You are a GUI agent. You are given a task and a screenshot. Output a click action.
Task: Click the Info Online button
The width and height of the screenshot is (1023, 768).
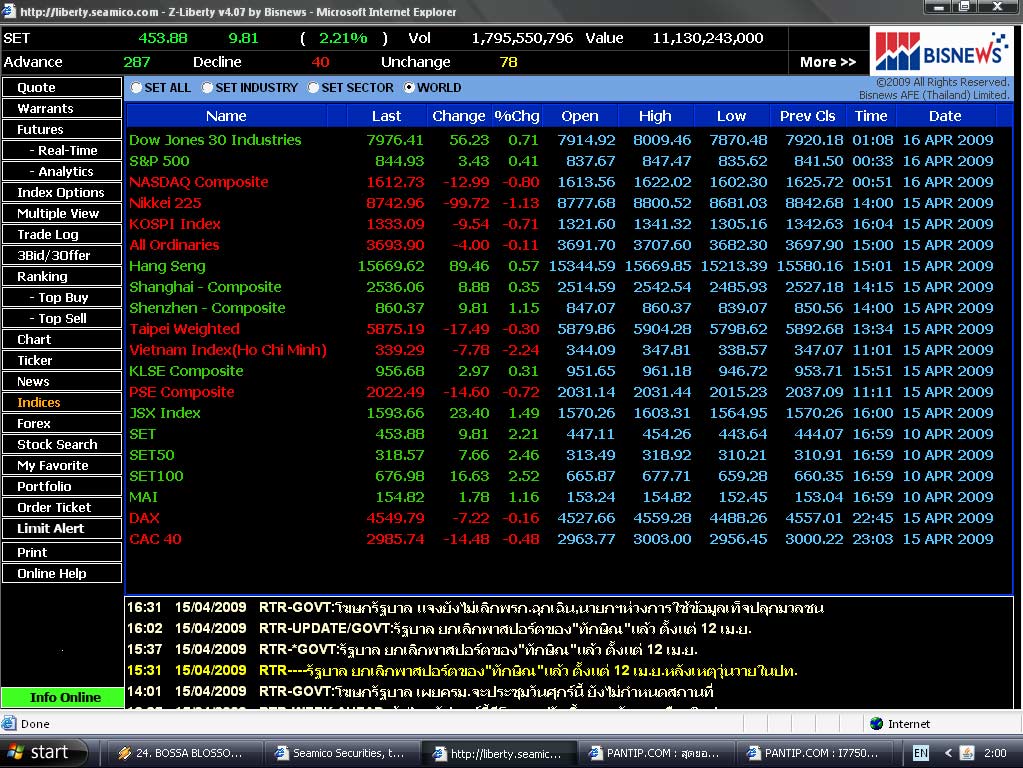tap(63, 698)
